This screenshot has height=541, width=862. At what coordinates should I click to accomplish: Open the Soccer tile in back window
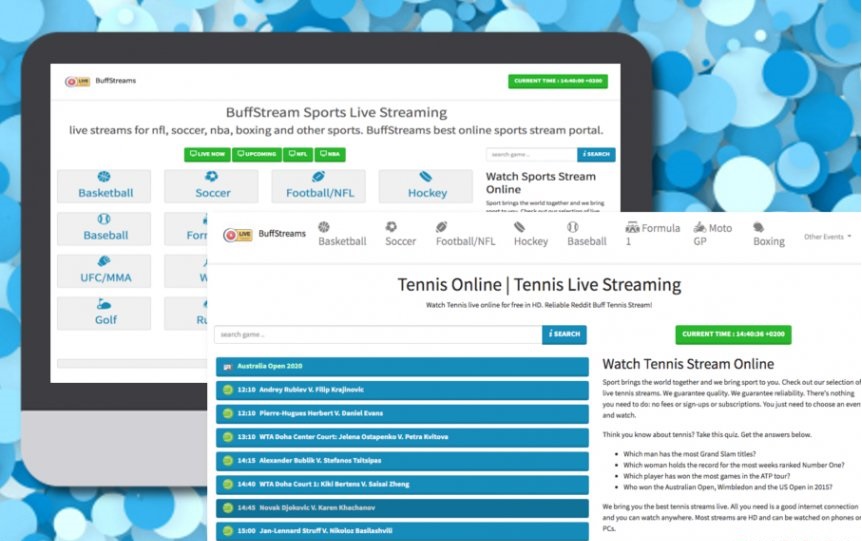(211, 186)
